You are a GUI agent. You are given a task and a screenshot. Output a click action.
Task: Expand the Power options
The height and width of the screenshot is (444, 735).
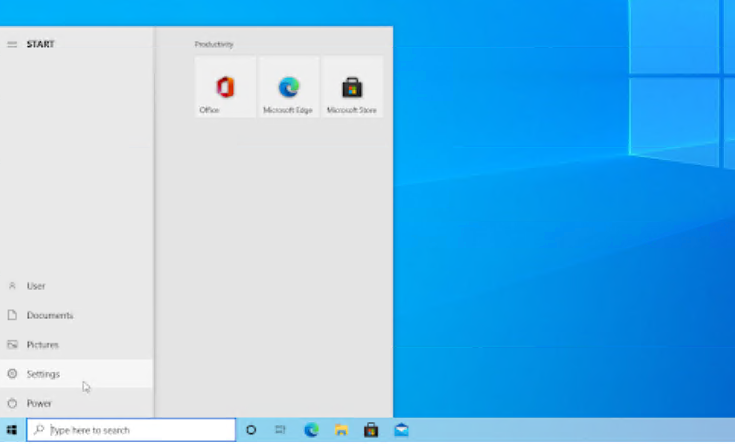tap(38, 403)
